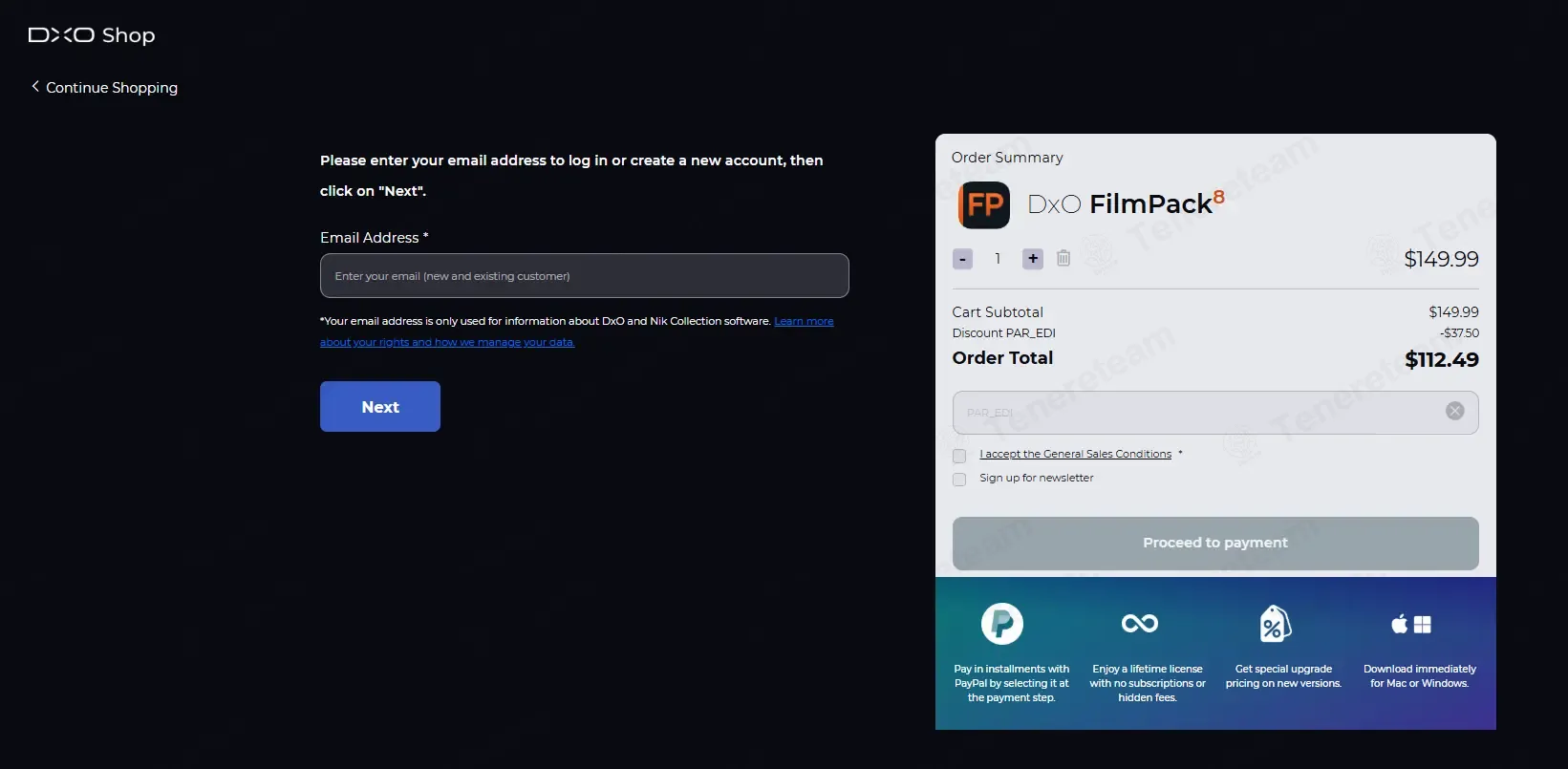Click the FilmPack FP product icon
This screenshot has width=1568, height=769.
point(984,204)
